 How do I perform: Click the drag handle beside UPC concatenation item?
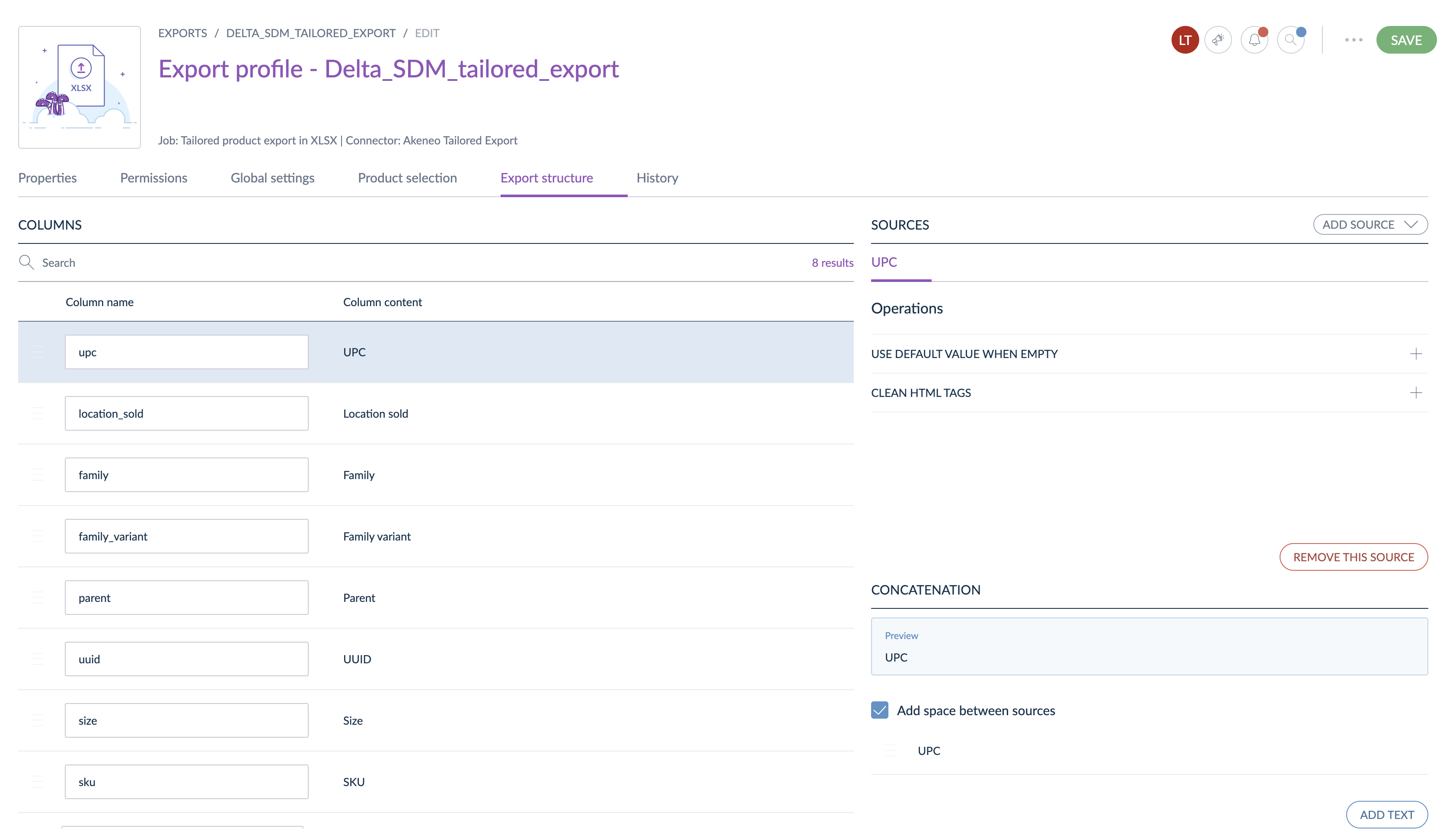point(890,751)
